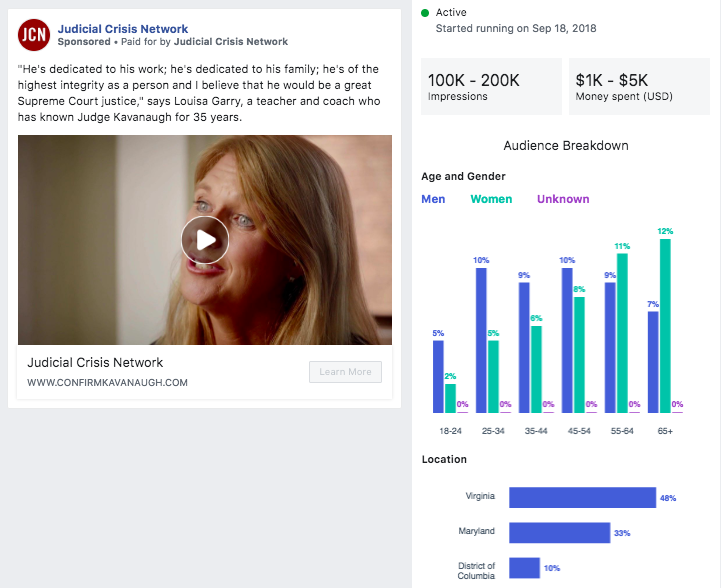
Task: Click the green Active status dot
Action: pos(425,13)
